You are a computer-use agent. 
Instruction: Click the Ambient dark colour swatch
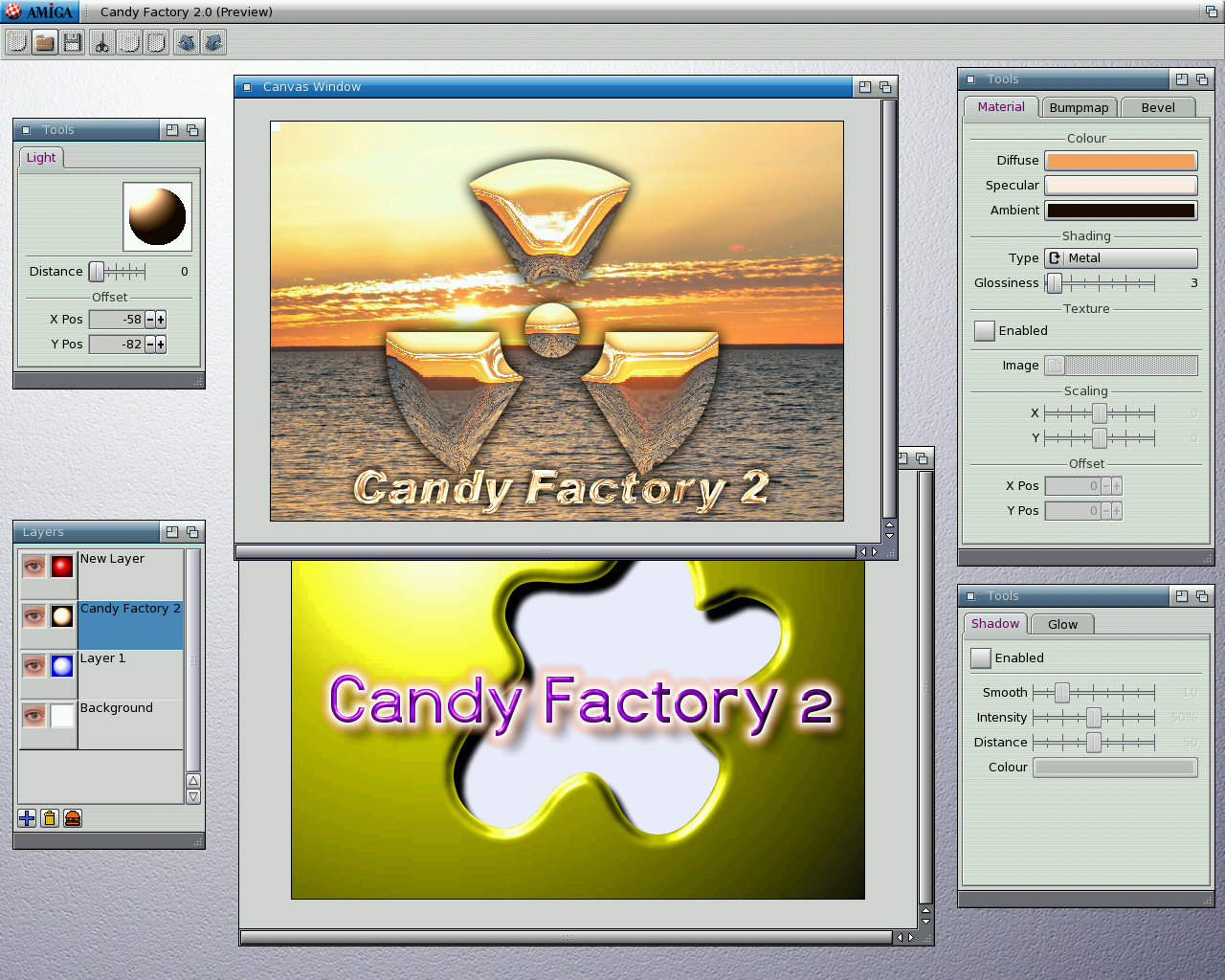pyautogui.click(x=1121, y=211)
